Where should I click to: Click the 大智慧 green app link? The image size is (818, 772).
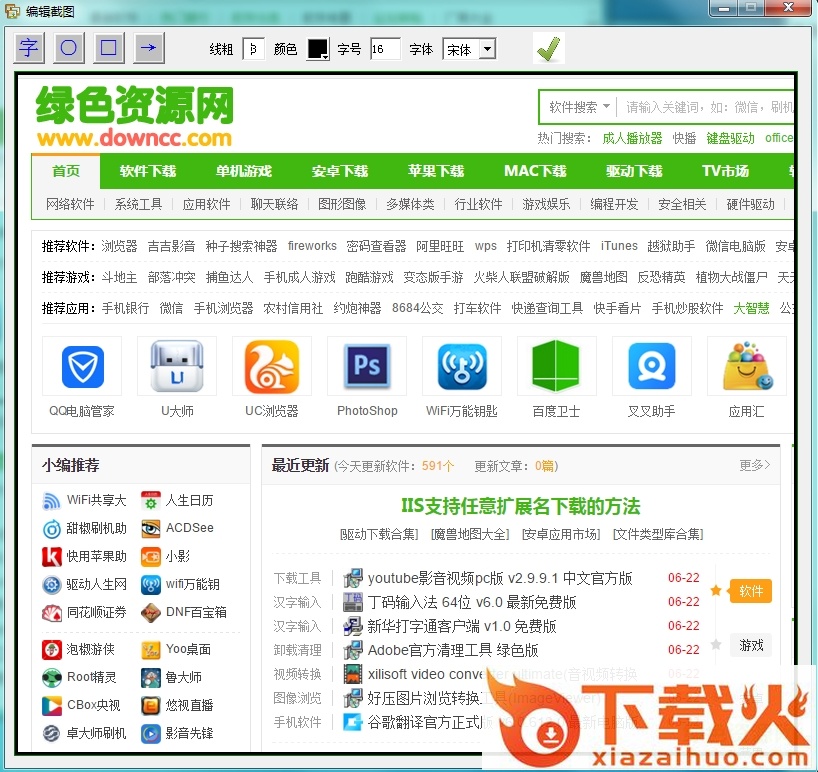tap(751, 308)
